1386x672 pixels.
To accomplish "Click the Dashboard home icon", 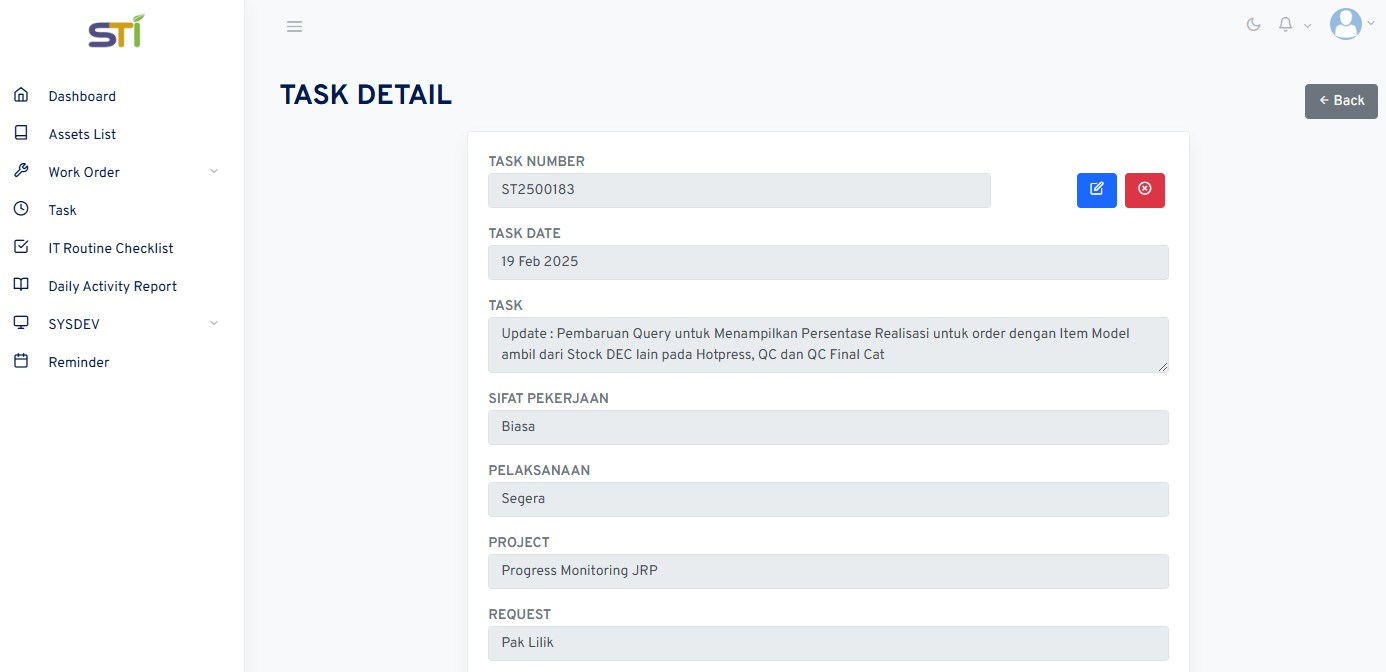I will click(21, 95).
